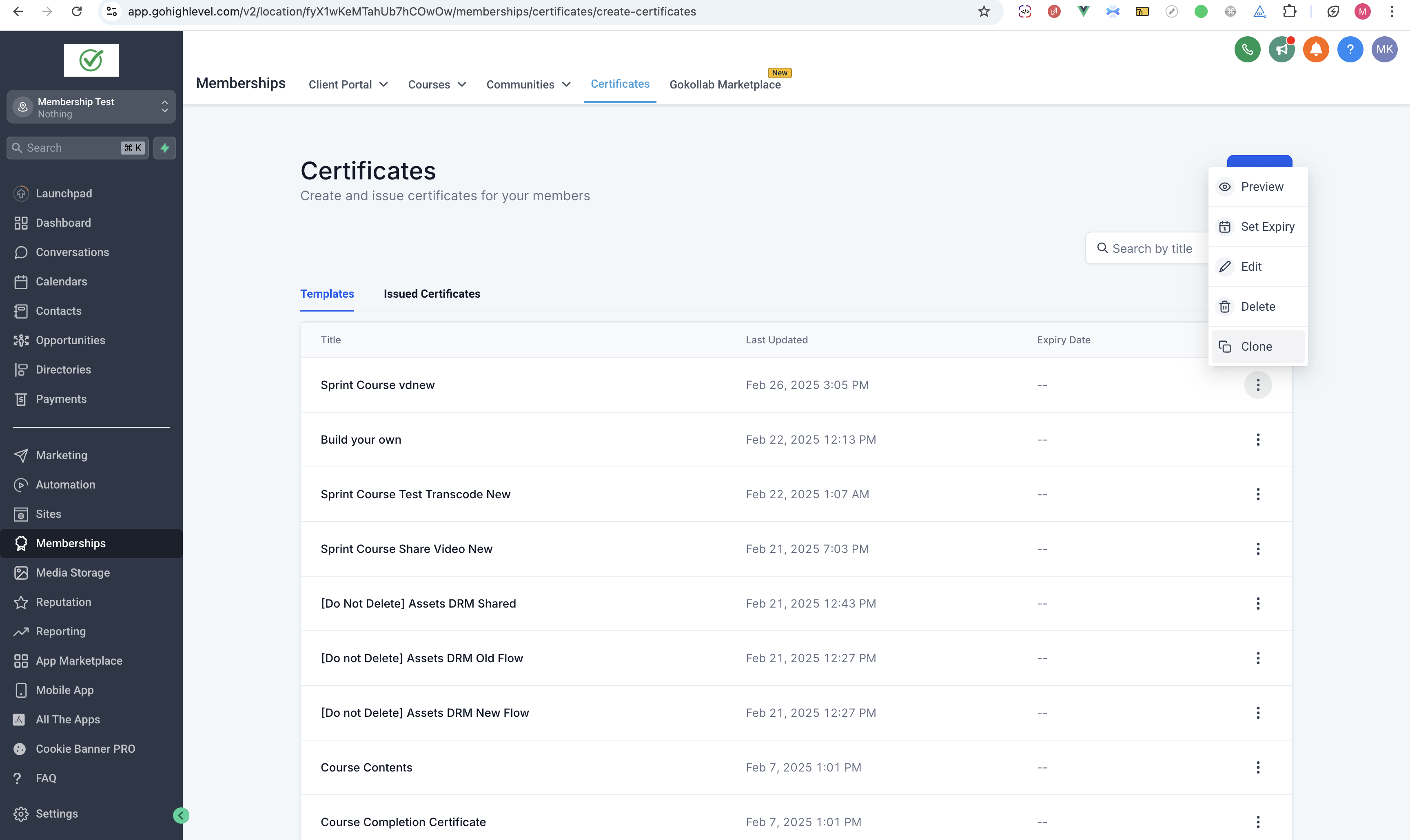Open the Gokollab Marketplace link
Image resolution: width=1410 pixels, height=840 pixels.
(725, 84)
